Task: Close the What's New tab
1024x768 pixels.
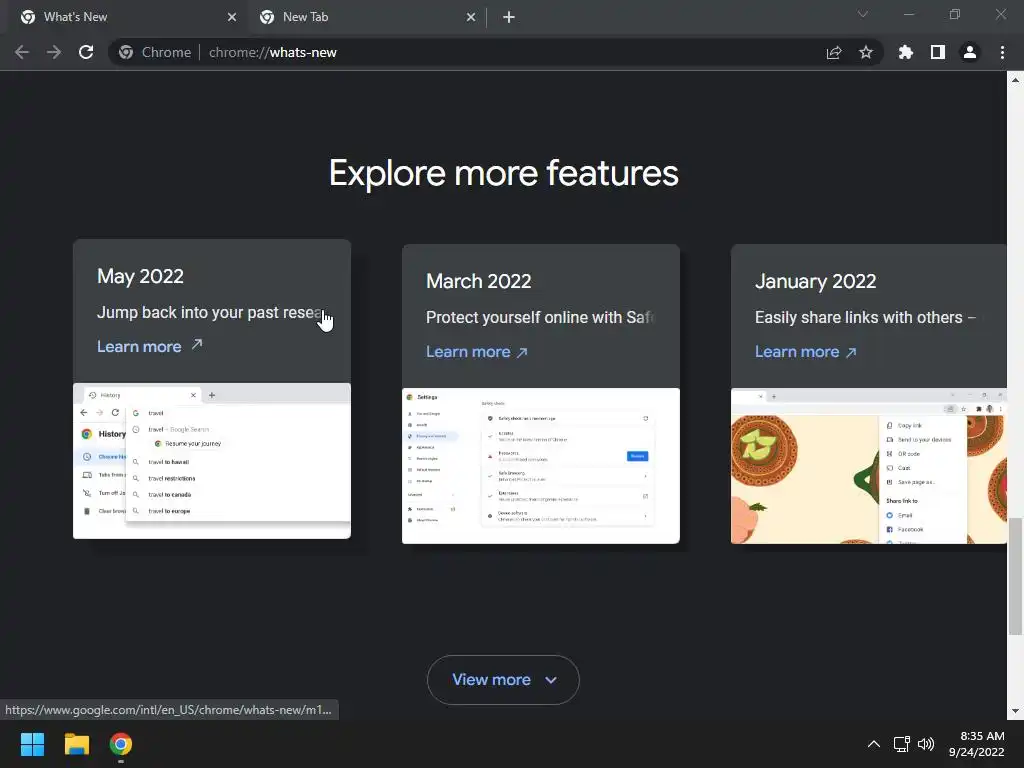Action: click(x=232, y=17)
